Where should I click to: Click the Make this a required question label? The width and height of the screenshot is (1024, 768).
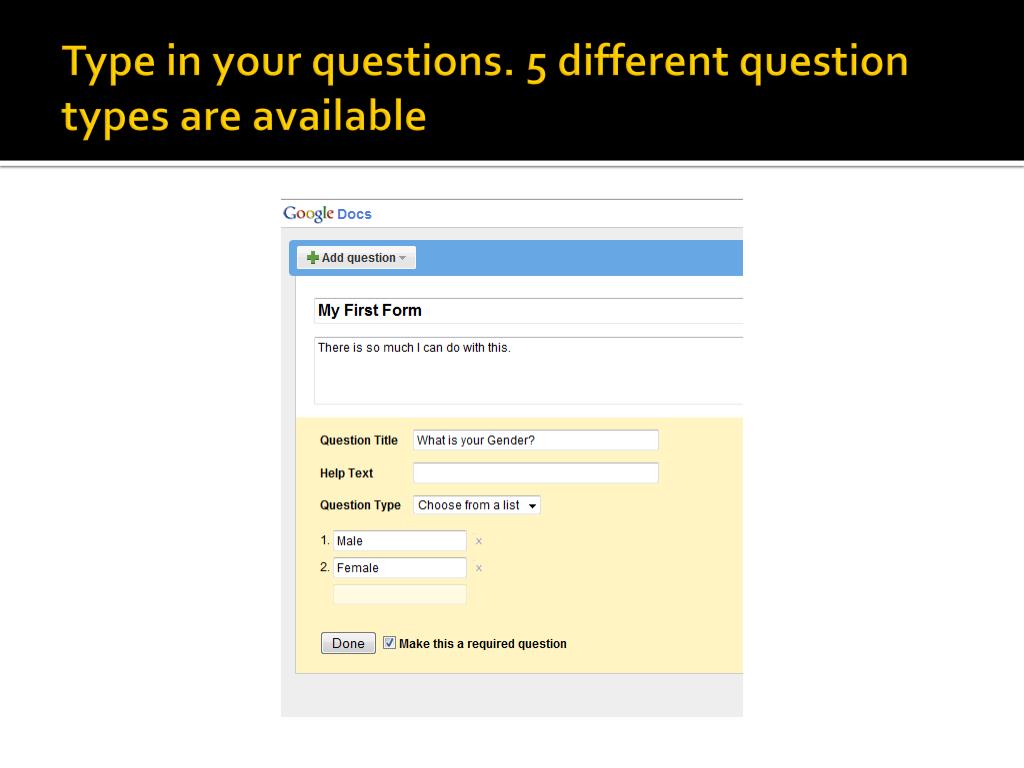tap(483, 643)
